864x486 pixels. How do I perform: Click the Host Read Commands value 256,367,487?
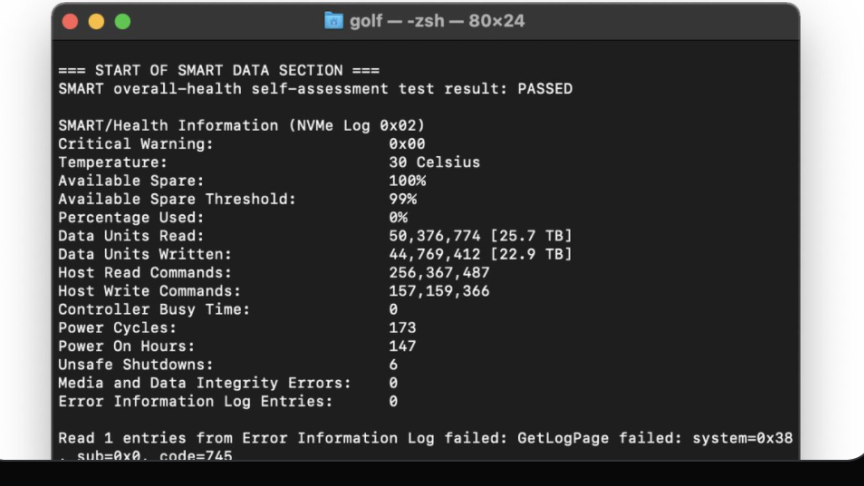(439, 273)
